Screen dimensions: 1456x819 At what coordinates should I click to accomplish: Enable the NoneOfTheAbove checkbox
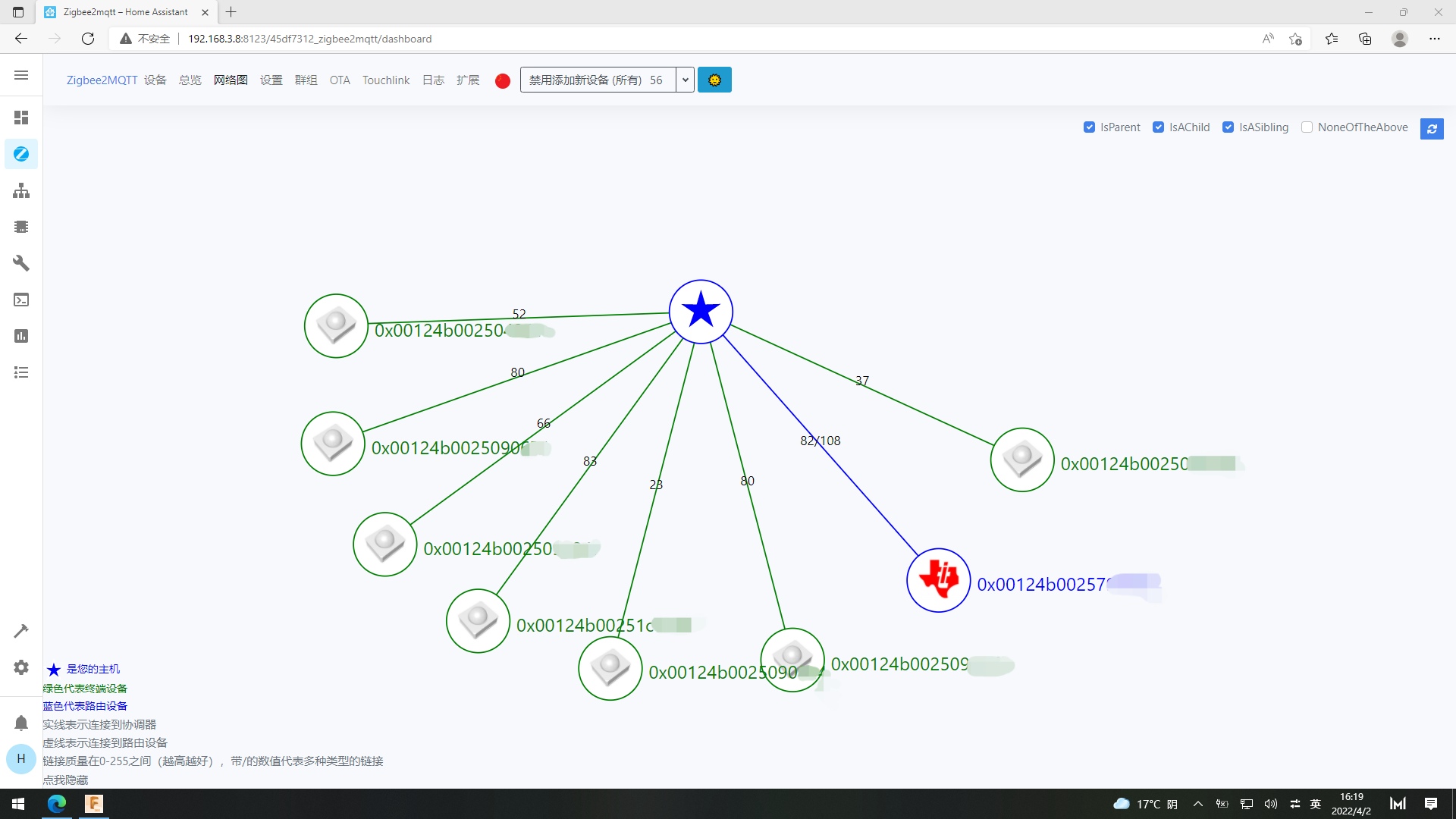point(1307,127)
